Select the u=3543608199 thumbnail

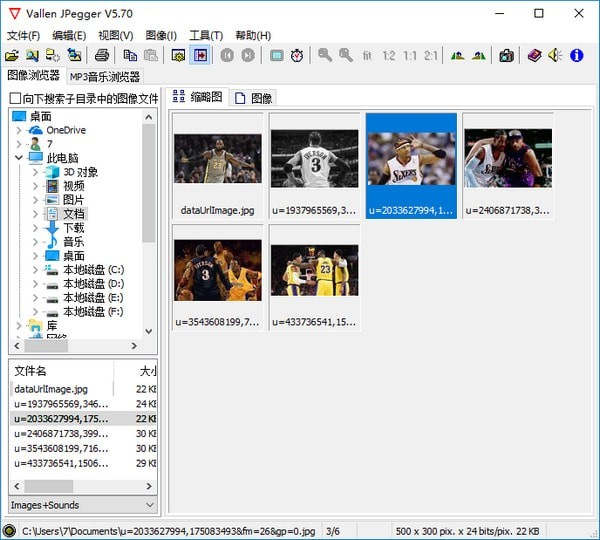[x=218, y=277]
